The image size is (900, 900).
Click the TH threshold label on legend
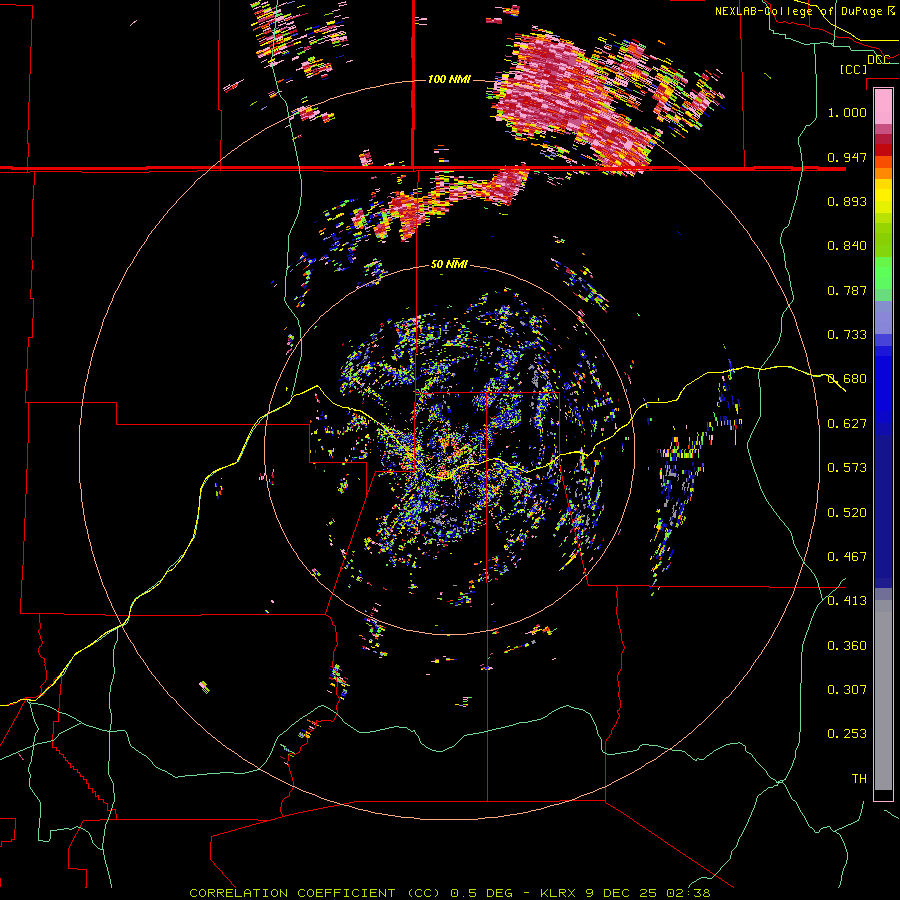859,779
